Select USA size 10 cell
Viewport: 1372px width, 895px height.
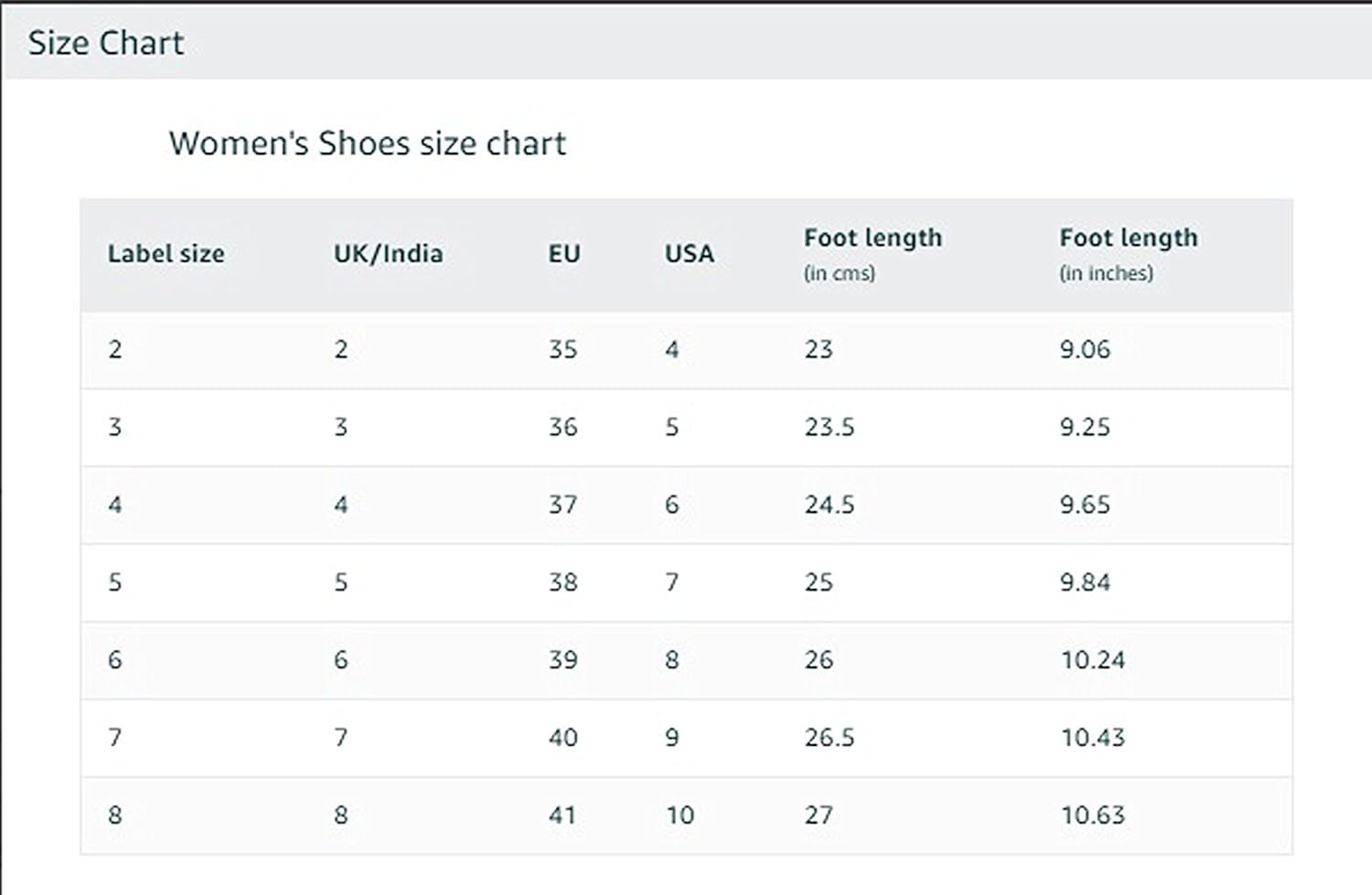click(x=680, y=815)
